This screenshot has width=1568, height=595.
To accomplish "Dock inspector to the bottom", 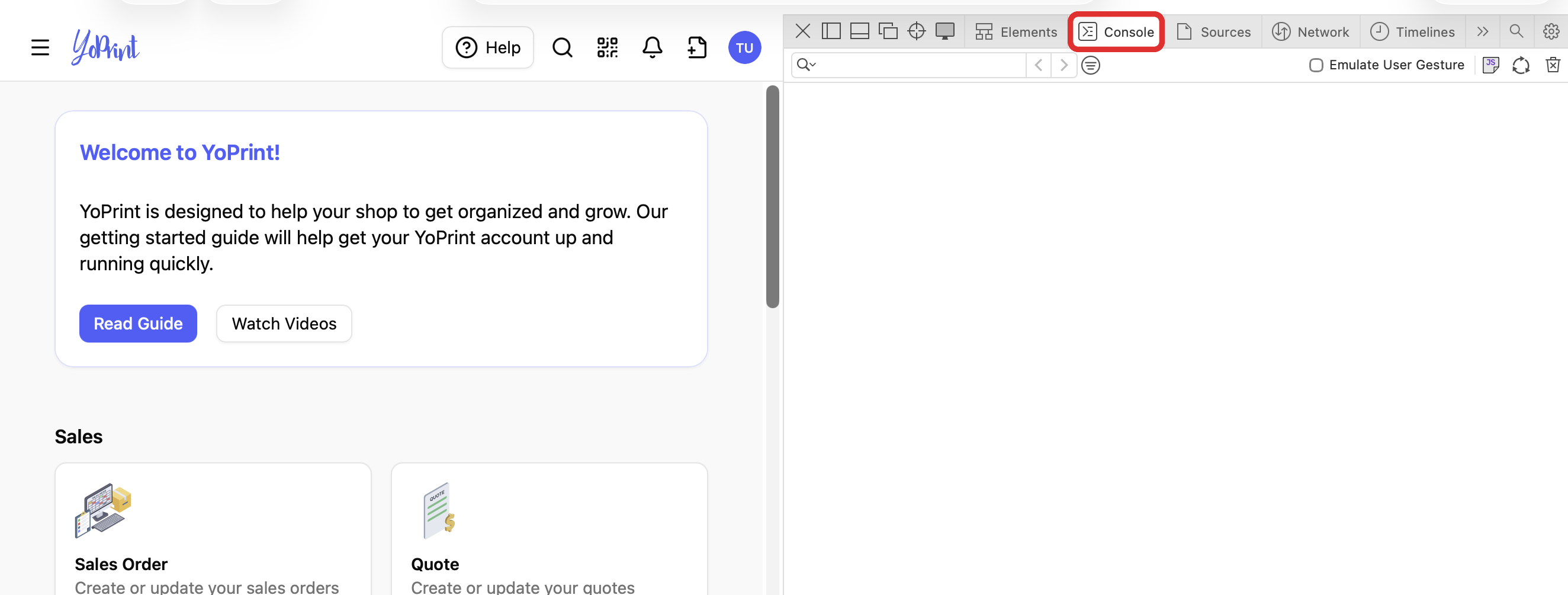I will coord(859,31).
